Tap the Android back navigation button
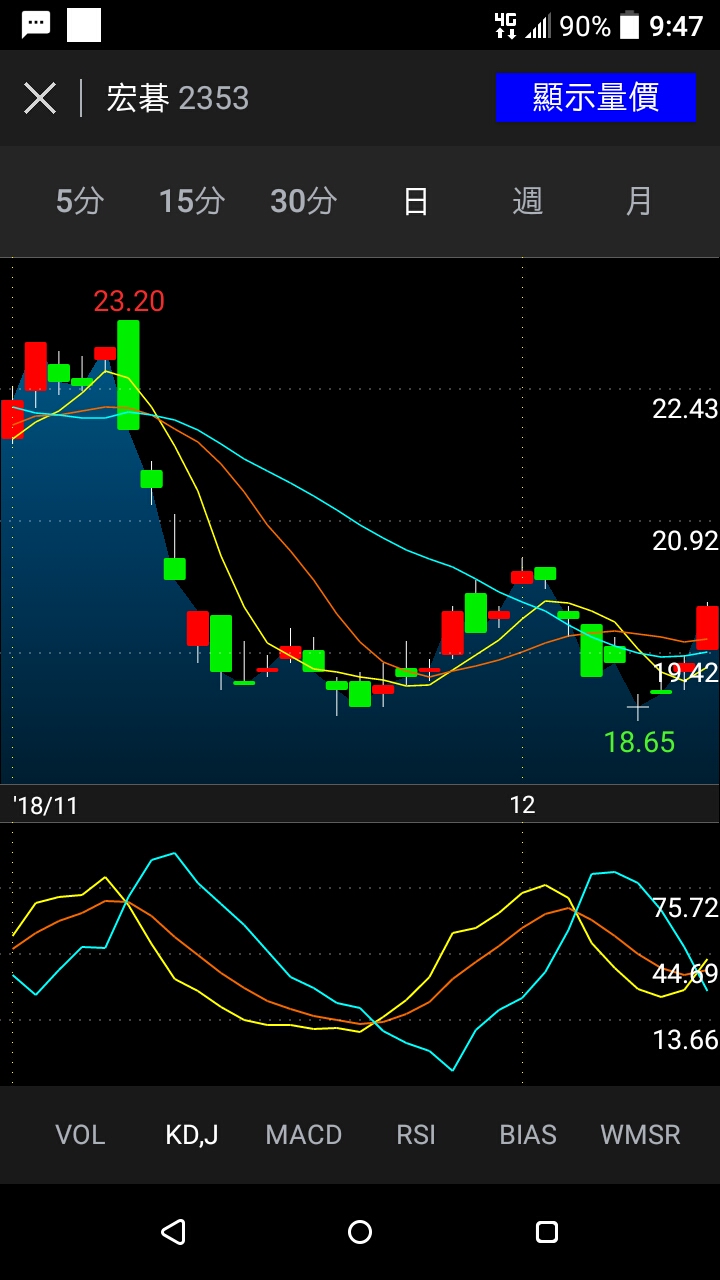Image resolution: width=720 pixels, height=1280 pixels. pos(173,1232)
